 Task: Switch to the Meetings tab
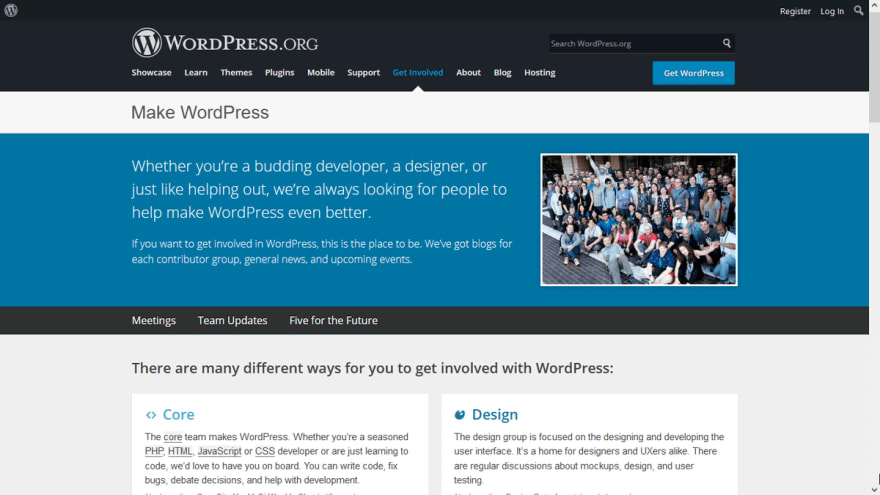coord(154,320)
